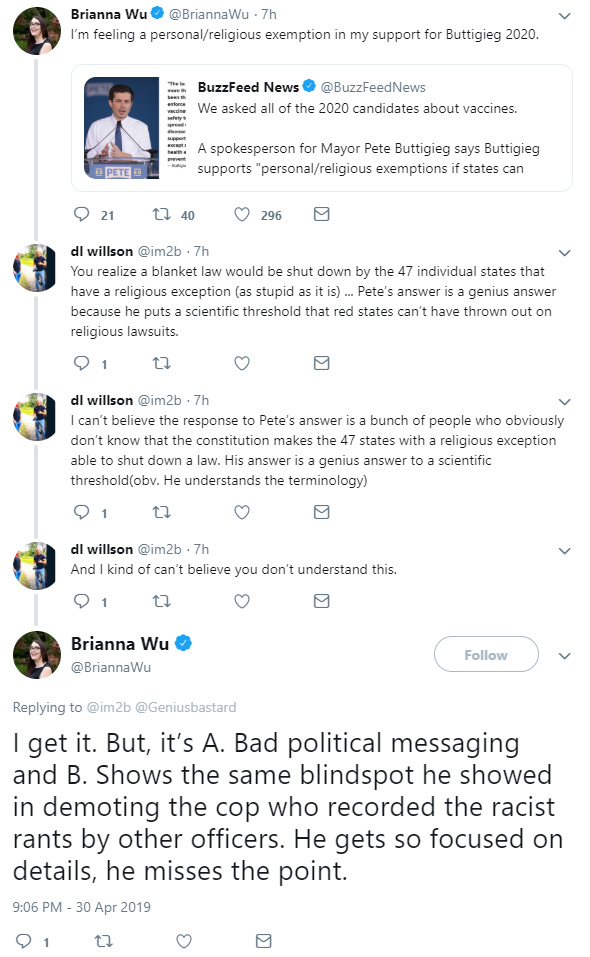View Pete Buttigieg photo thumbnail
This screenshot has height=957, width=590.
point(121,128)
